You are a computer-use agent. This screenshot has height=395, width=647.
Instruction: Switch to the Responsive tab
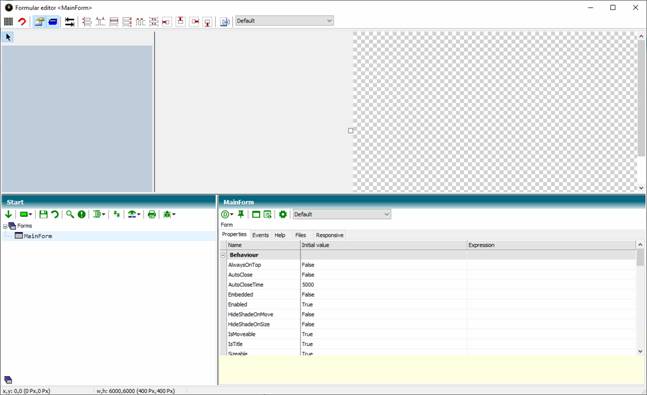[x=330, y=235]
